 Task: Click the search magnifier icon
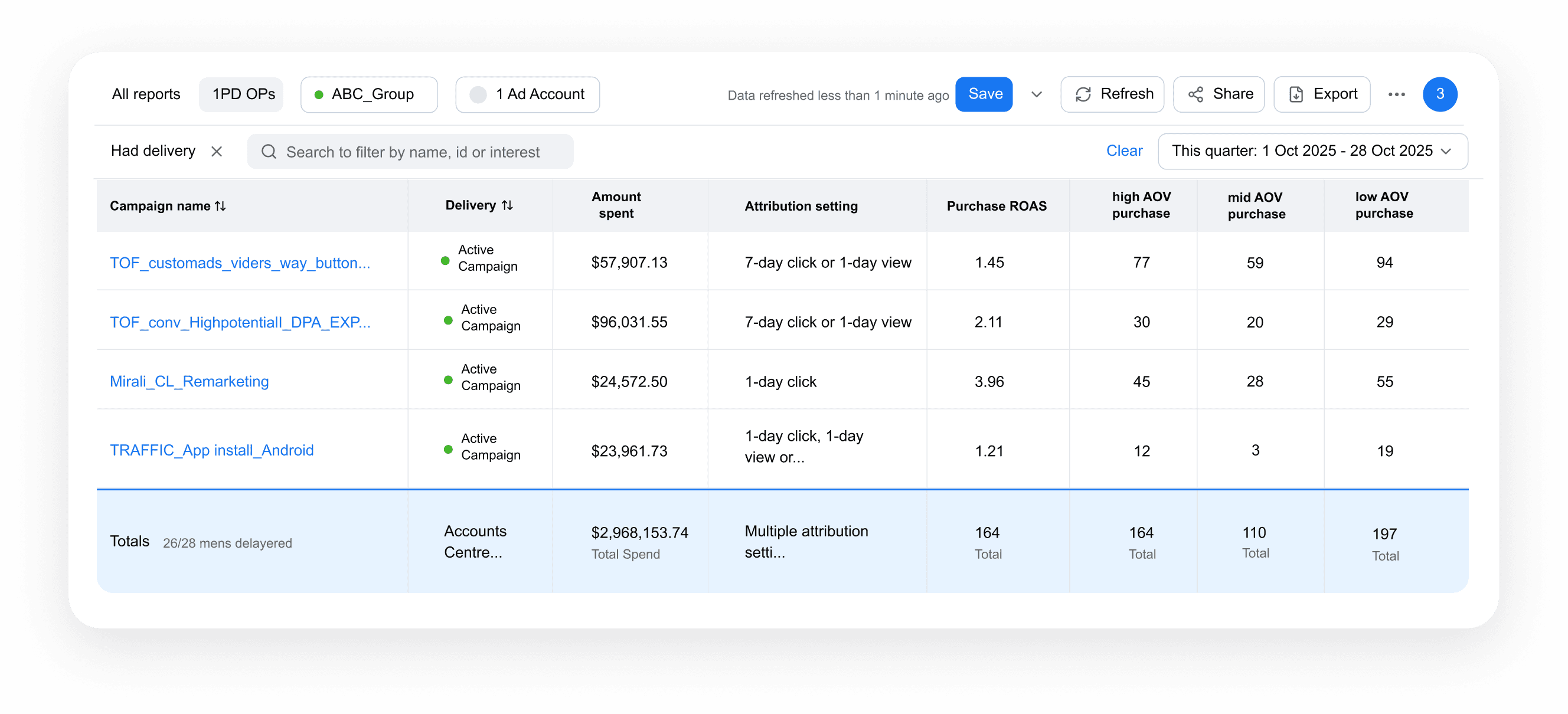269,152
